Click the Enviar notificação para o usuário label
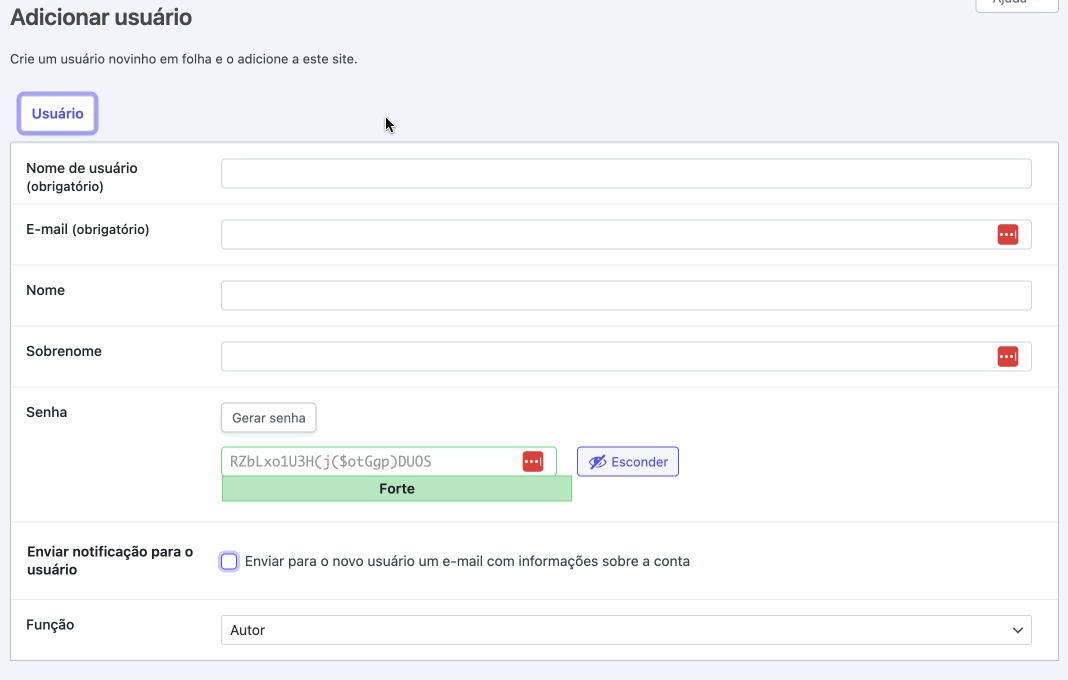Image resolution: width=1068 pixels, height=680 pixels. point(110,561)
